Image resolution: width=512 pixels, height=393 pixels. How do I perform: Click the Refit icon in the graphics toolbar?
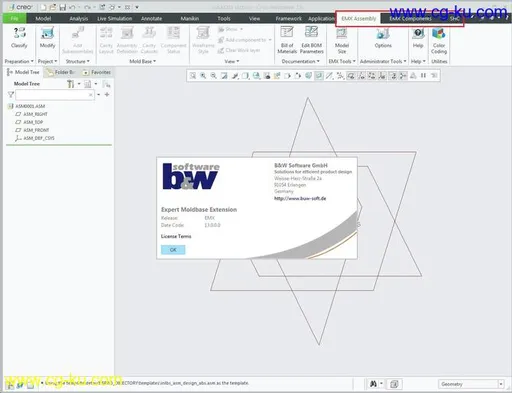pyautogui.click(x=193, y=76)
